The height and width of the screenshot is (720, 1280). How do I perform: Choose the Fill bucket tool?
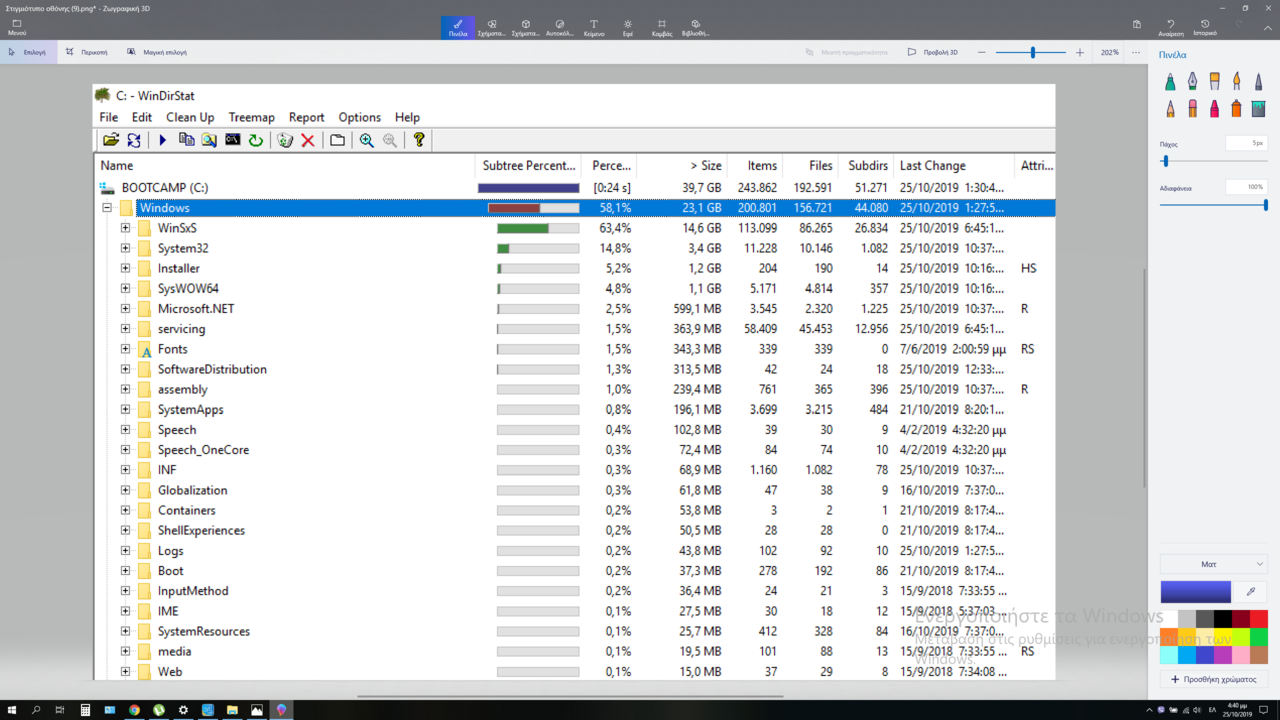coord(1258,108)
